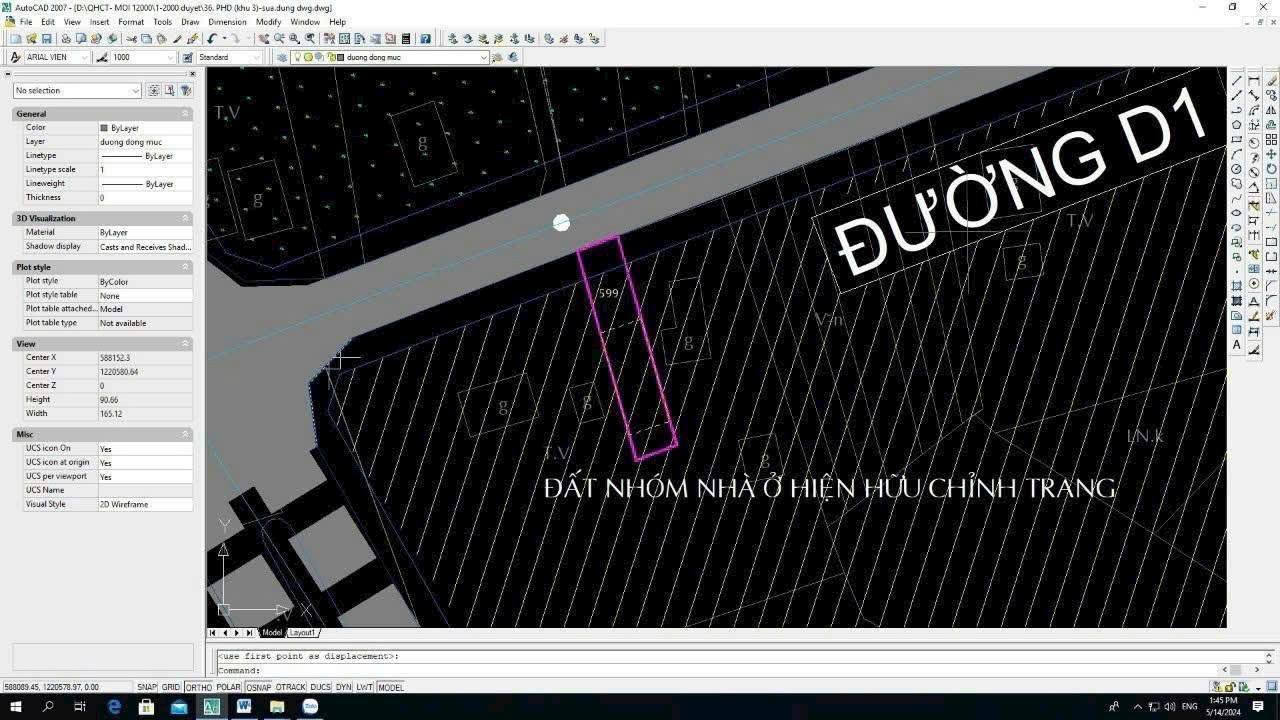Click the Command line input field
Image resolution: width=1280 pixels, height=720 pixels.
click(x=700, y=670)
